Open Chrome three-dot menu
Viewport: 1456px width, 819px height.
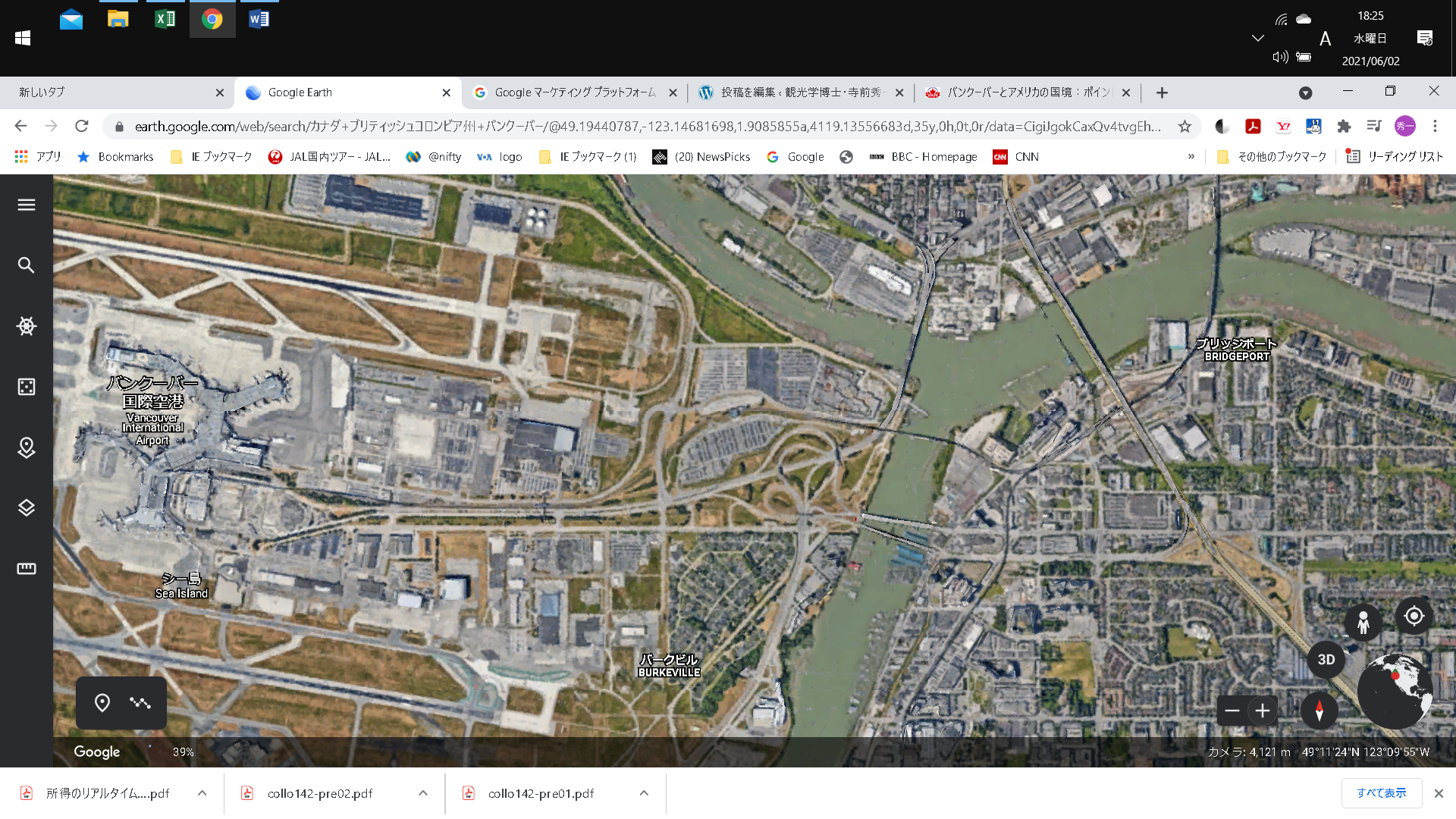[x=1435, y=127]
